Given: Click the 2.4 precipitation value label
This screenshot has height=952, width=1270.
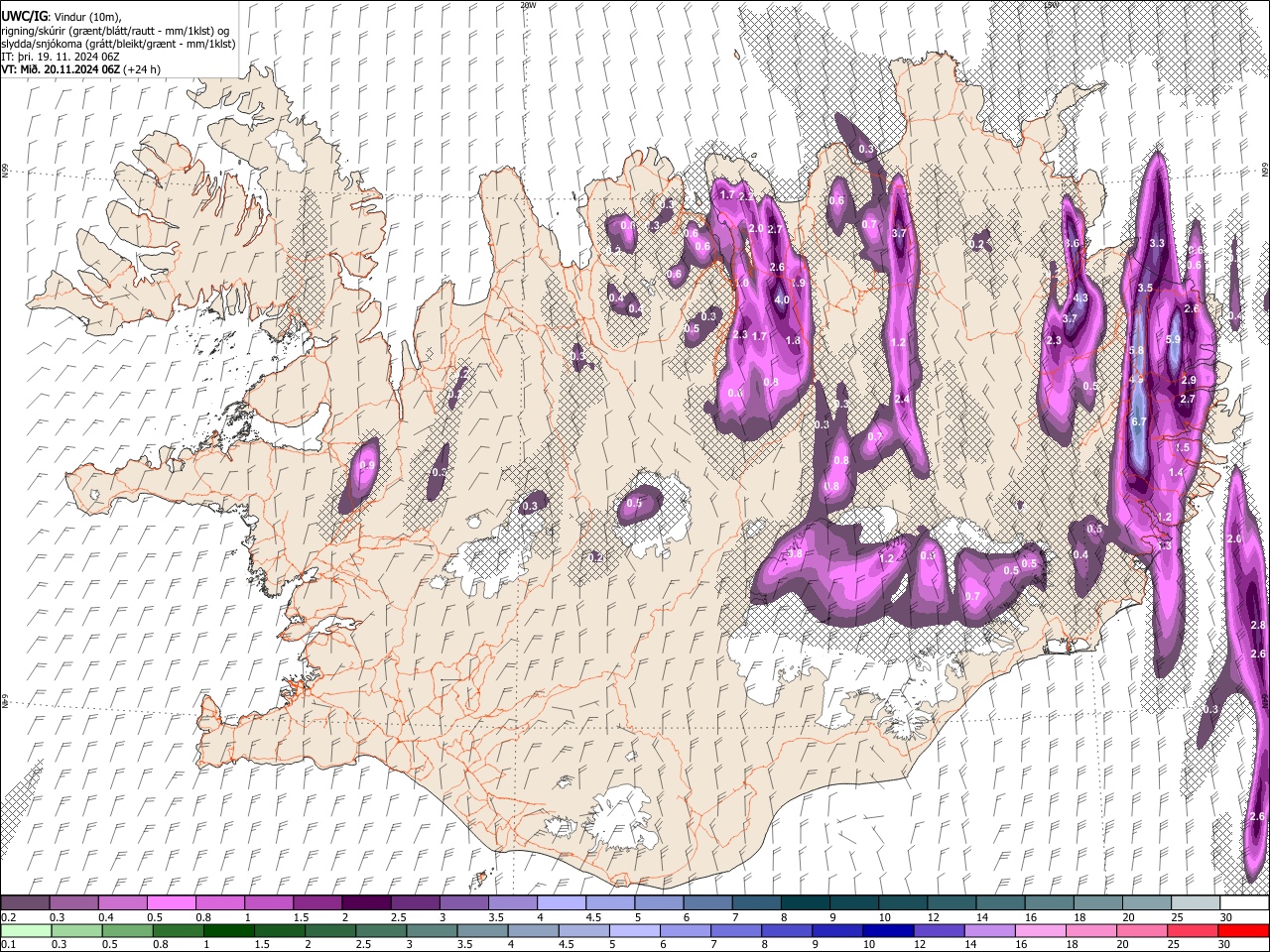Looking at the screenshot, I should [902, 399].
